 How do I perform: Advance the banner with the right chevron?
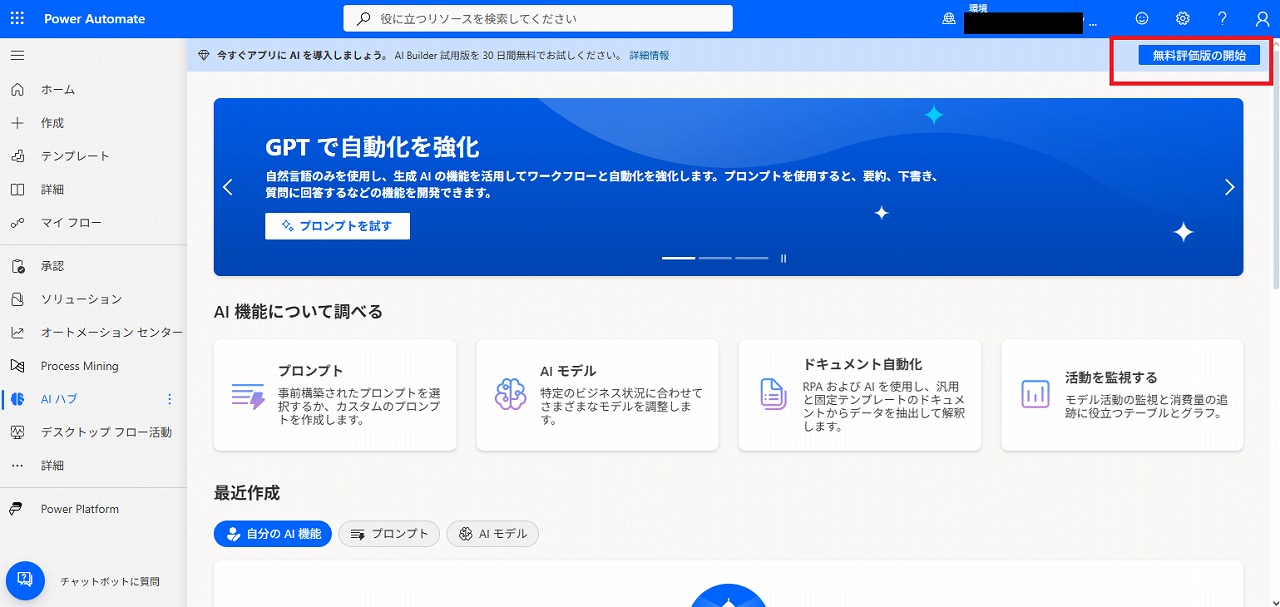pyautogui.click(x=1229, y=187)
